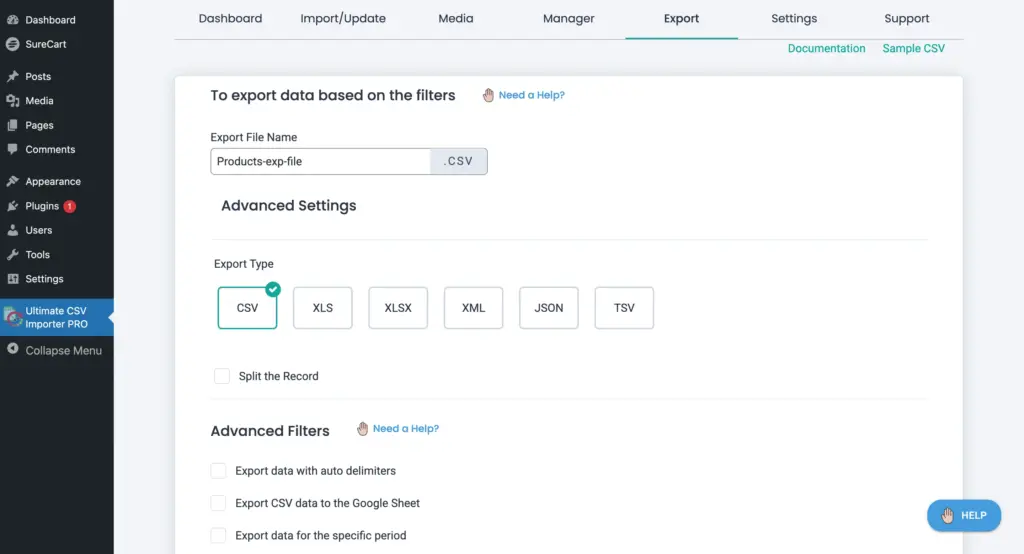Enable the Split the Record checkbox

coord(222,376)
